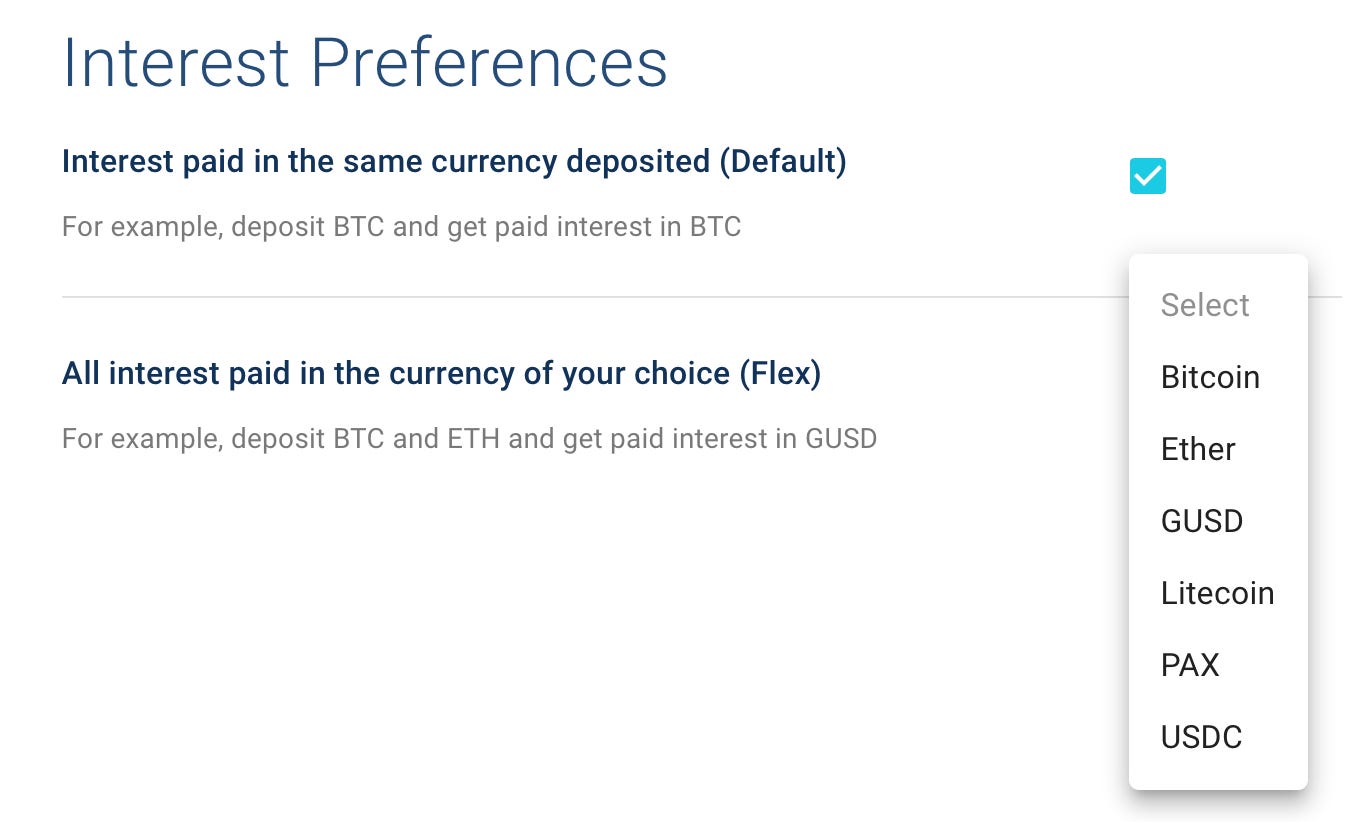Select the USDC option

click(1200, 737)
